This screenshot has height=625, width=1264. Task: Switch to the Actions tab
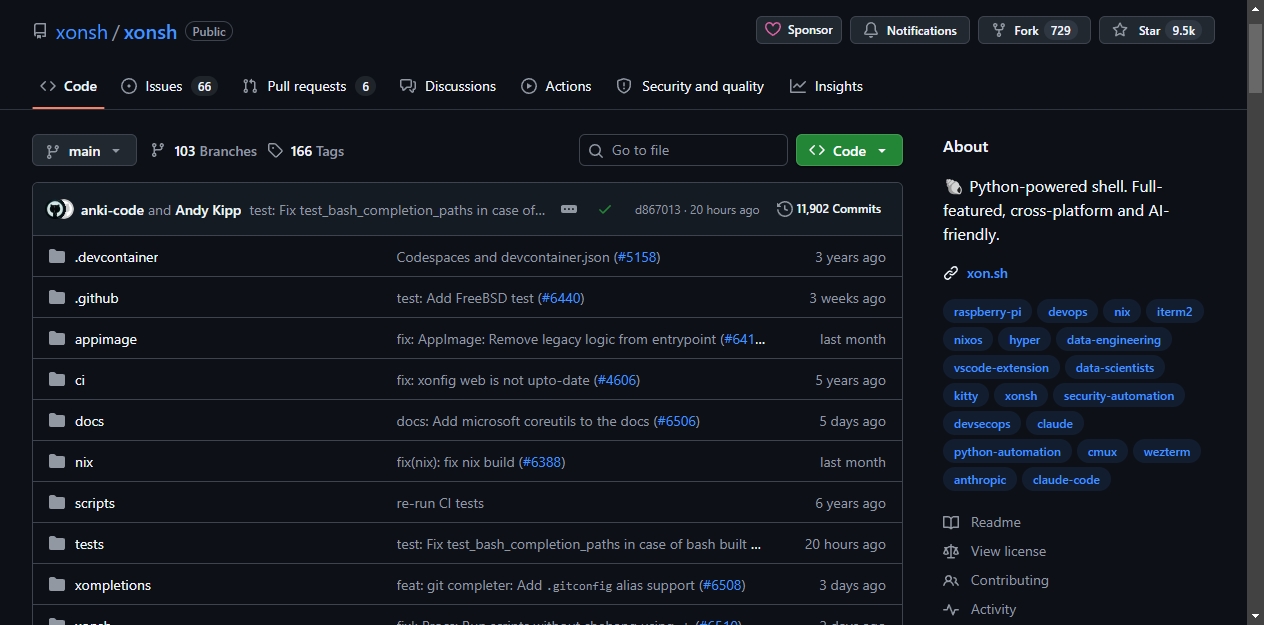tap(556, 86)
